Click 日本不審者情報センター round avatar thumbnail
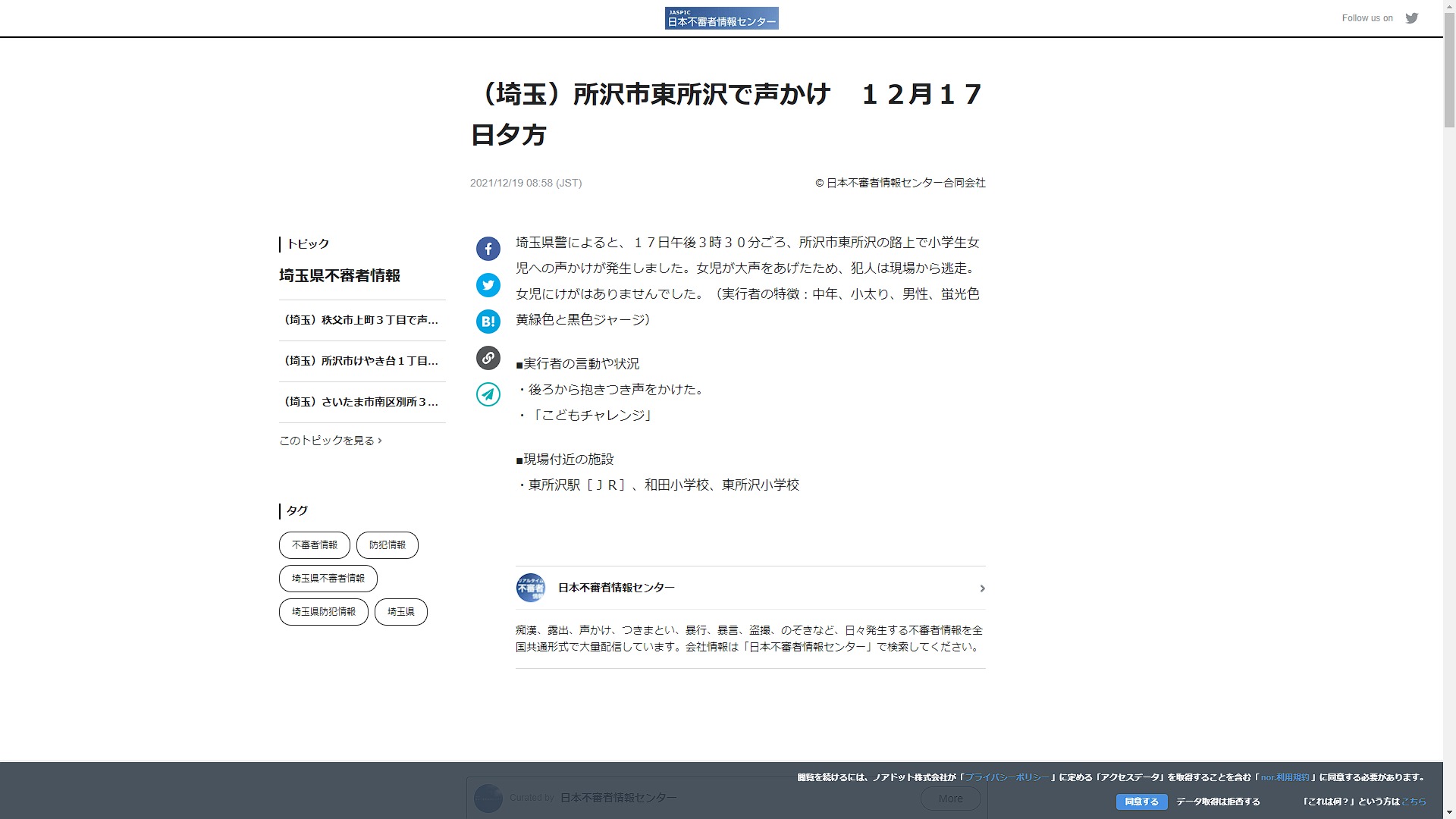The image size is (1456, 819). (x=531, y=588)
